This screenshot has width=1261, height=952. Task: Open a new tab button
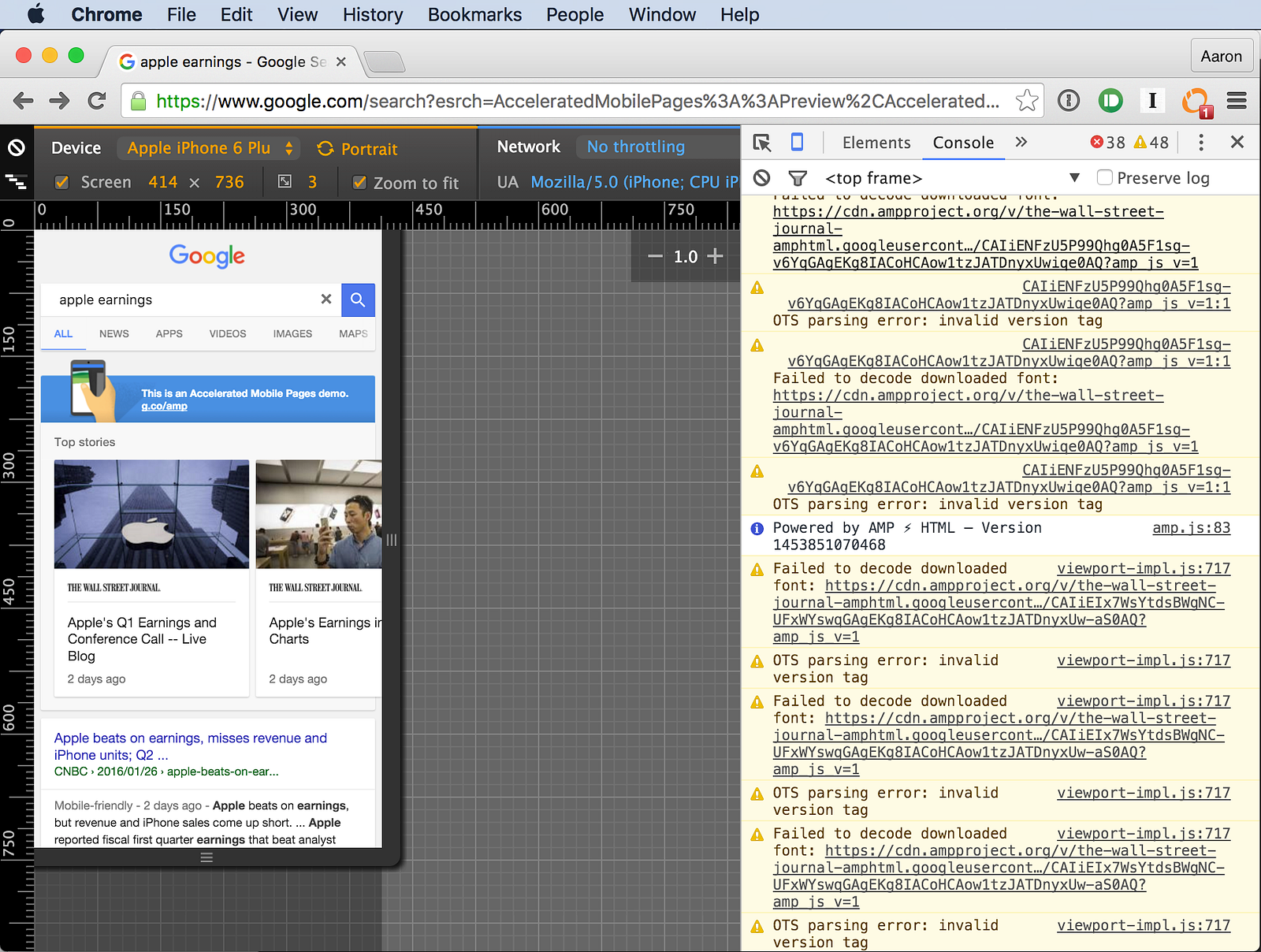click(385, 61)
